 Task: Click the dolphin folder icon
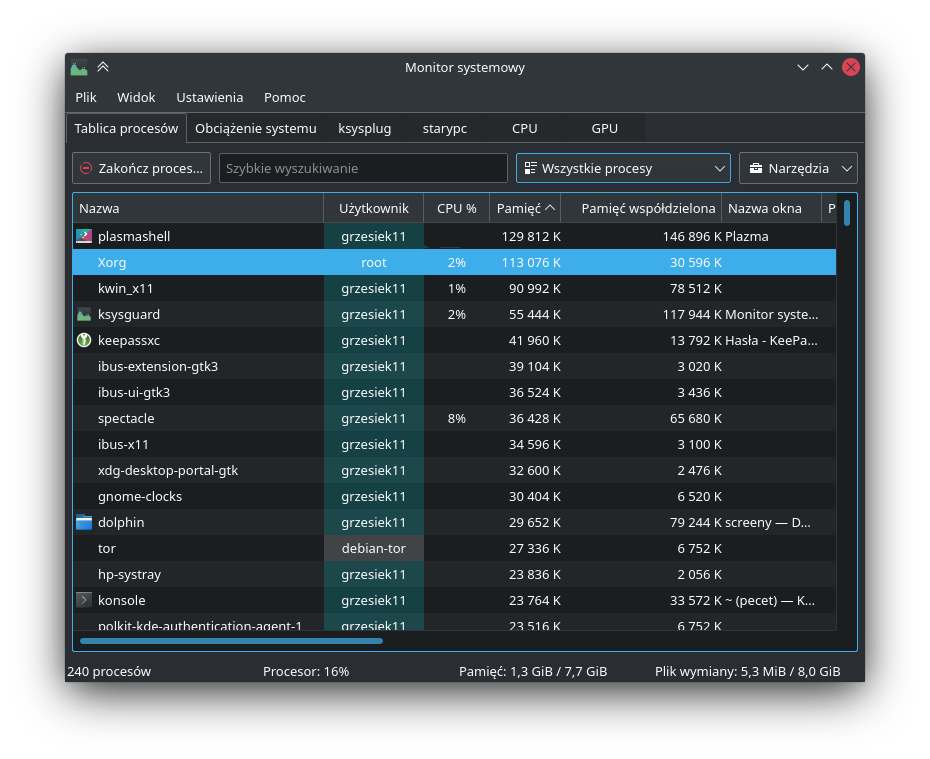pos(84,523)
